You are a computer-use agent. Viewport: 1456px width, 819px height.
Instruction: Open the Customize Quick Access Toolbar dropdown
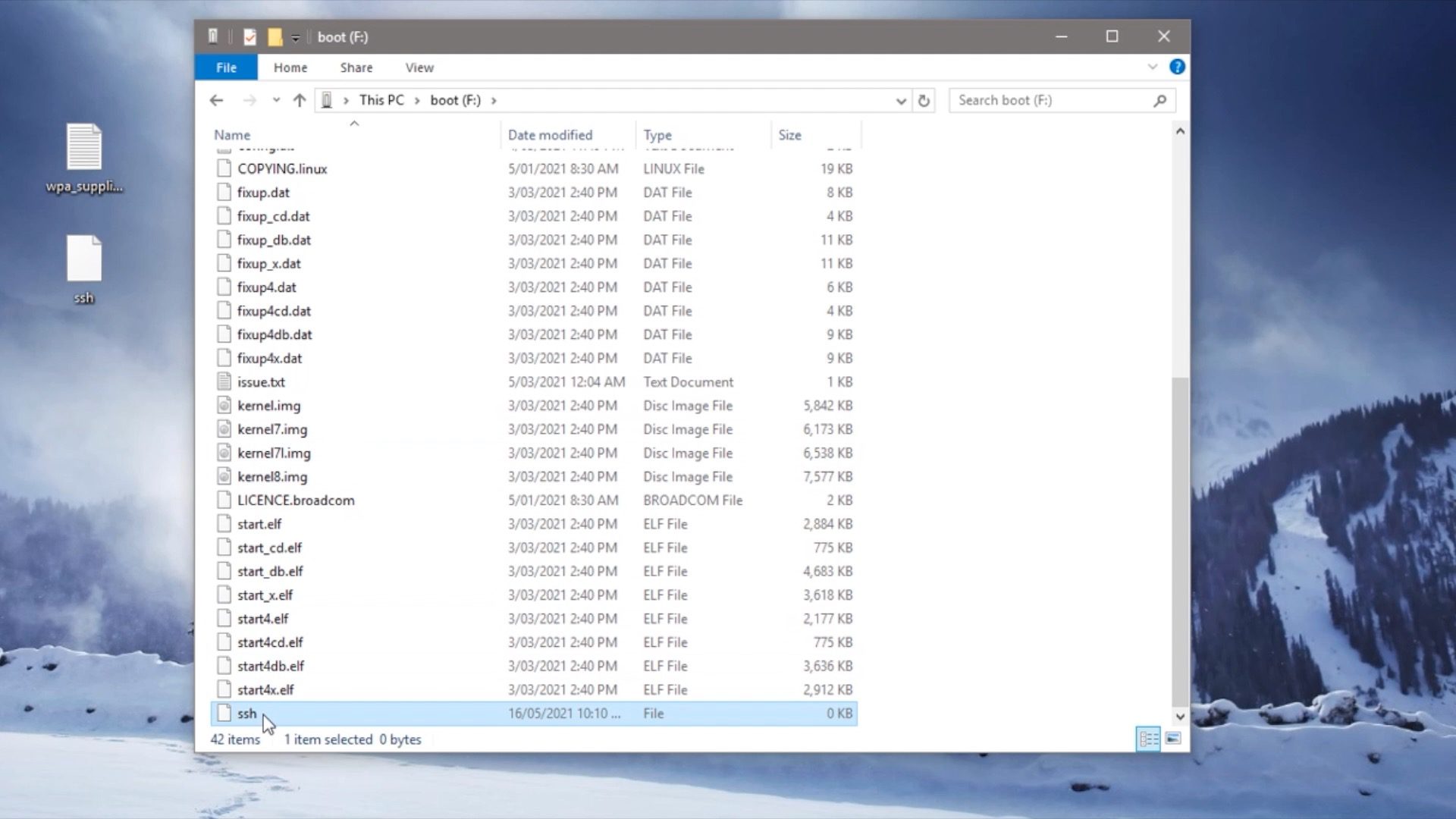[296, 37]
